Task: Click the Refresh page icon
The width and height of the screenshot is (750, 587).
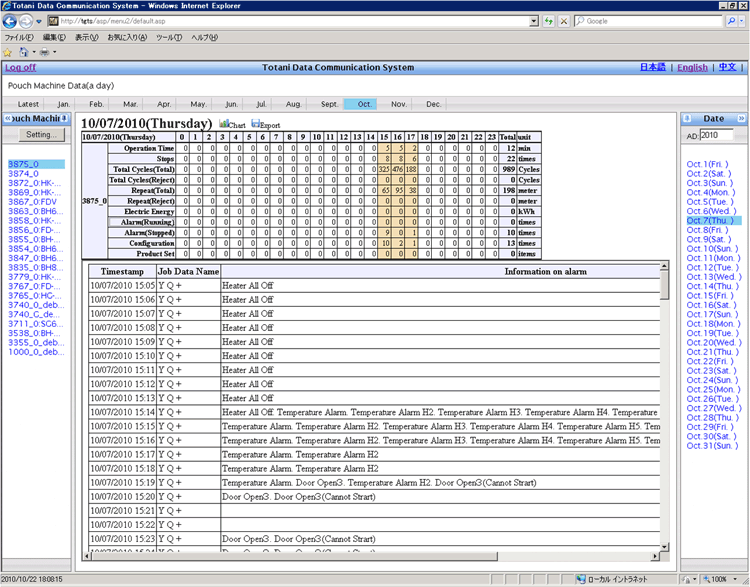Action: click(x=549, y=22)
